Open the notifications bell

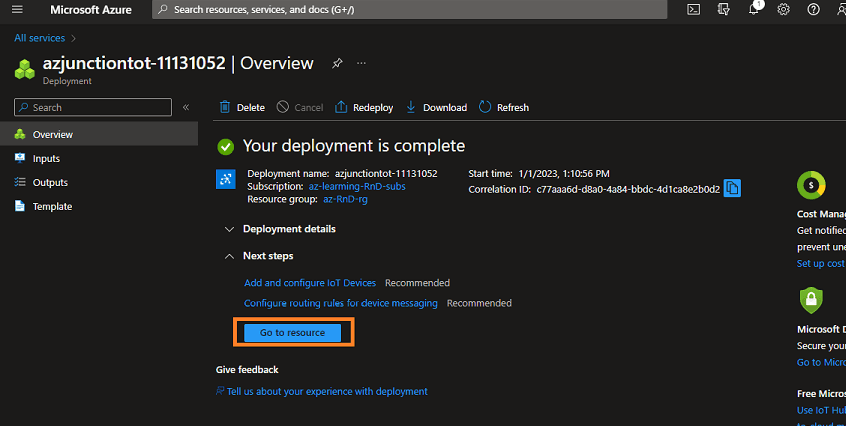coord(754,9)
